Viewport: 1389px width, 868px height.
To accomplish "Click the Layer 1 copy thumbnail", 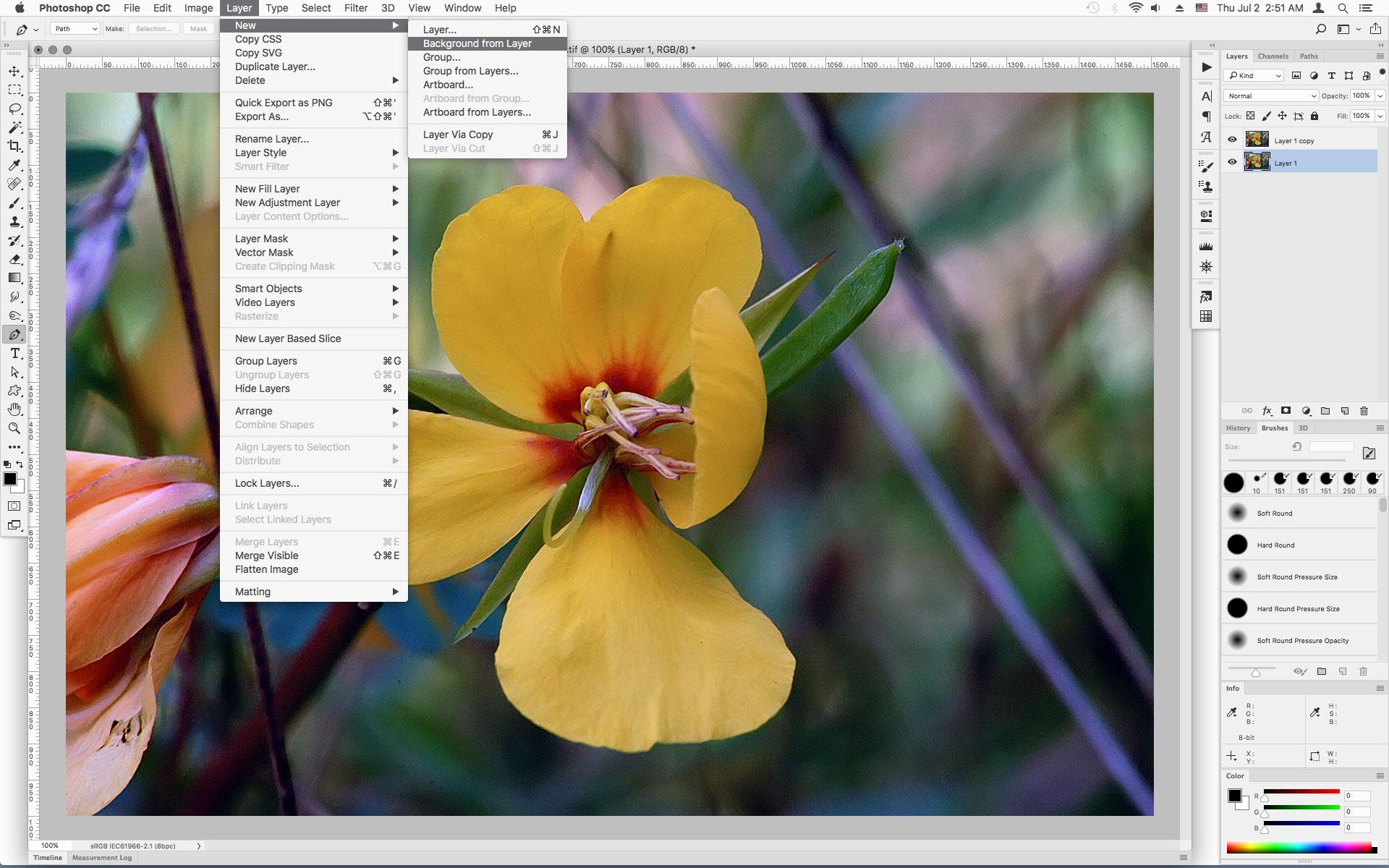I will (1257, 140).
